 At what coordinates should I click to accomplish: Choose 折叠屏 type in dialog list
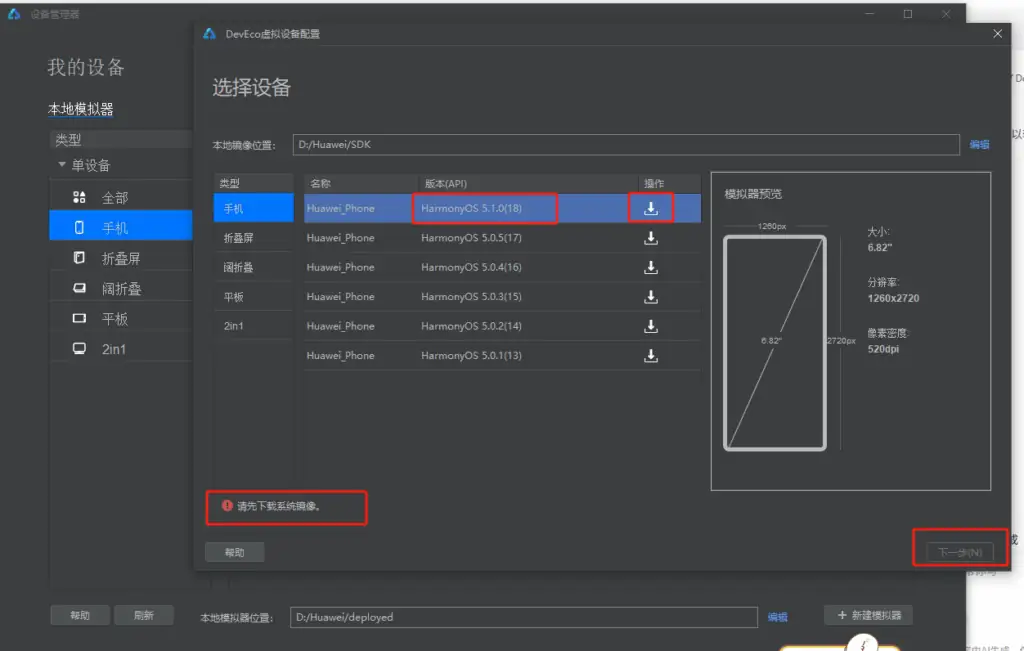[x=238, y=238]
